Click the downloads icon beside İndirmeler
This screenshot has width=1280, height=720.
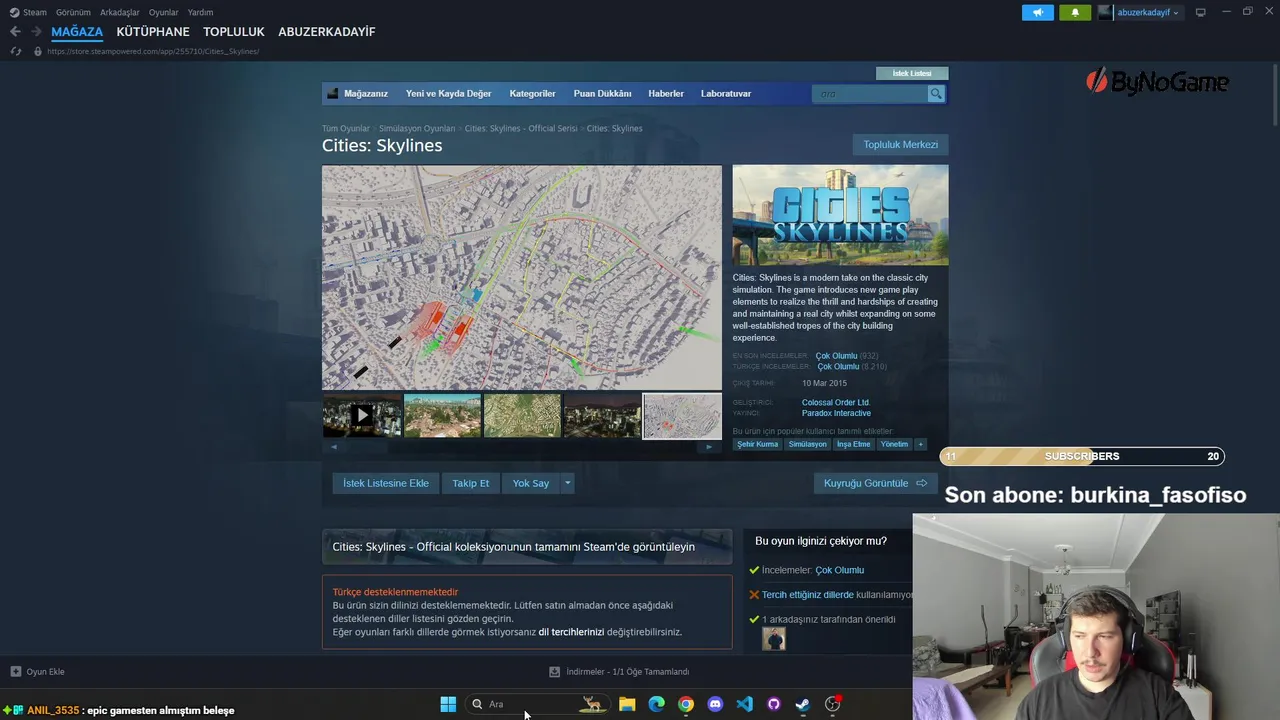555,672
